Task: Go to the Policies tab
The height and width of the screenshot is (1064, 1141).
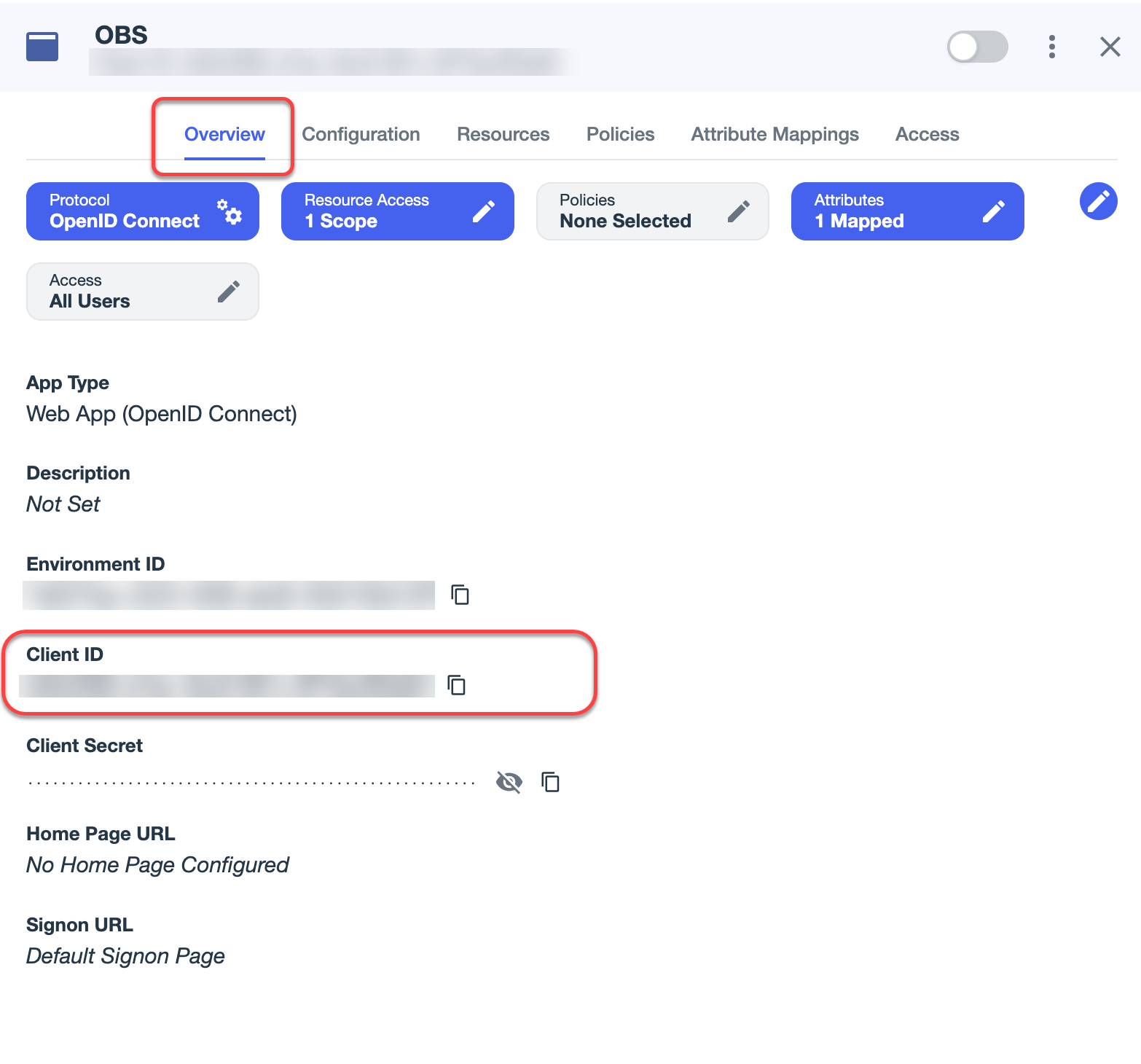Action: click(x=620, y=134)
